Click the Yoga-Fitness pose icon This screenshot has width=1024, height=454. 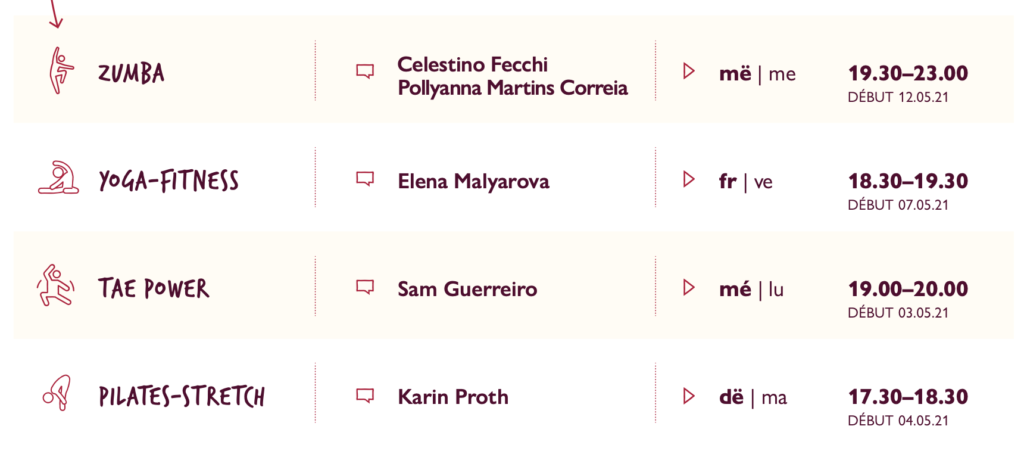[x=58, y=177]
